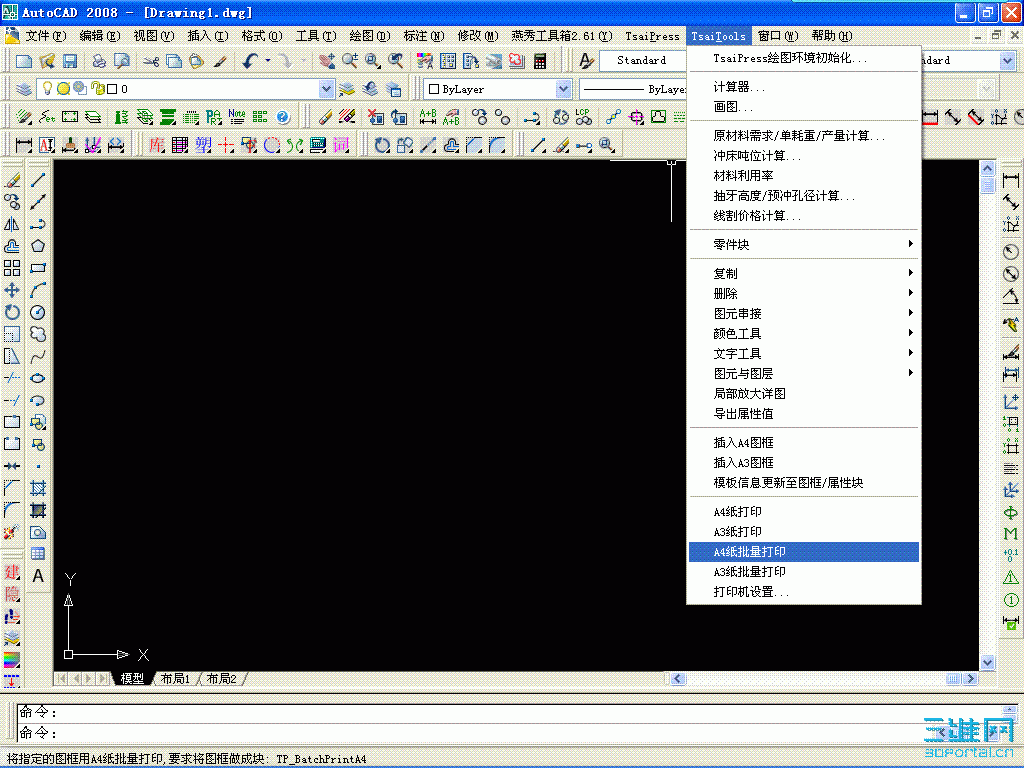Image resolution: width=1024 pixels, height=768 pixels.
Task: Open the layer list dropdown
Action: [x=326, y=89]
